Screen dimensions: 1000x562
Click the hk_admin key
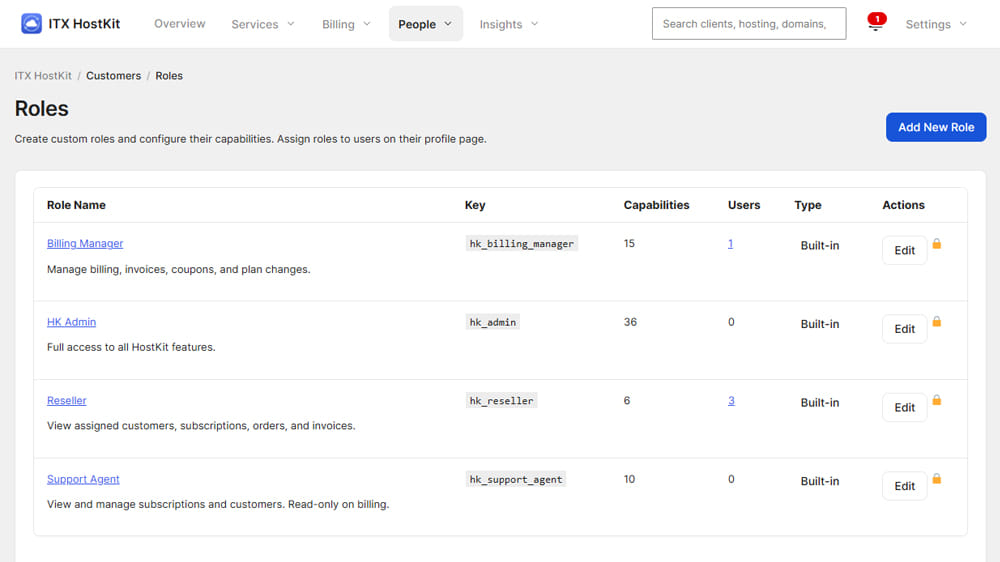tap(492, 322)
